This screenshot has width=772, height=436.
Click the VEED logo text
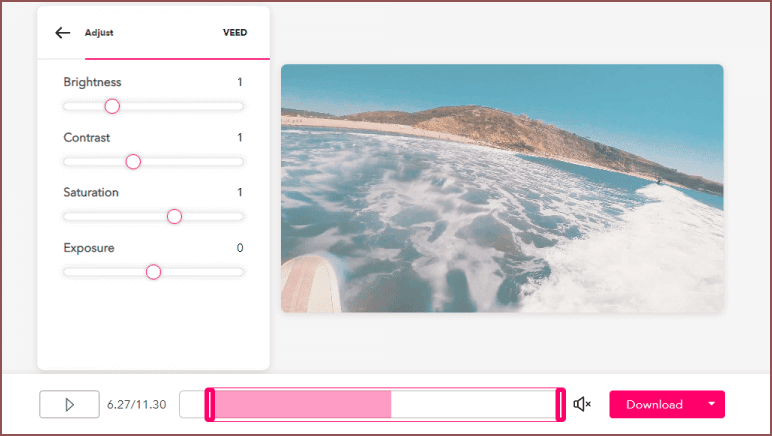click(234, 33)
